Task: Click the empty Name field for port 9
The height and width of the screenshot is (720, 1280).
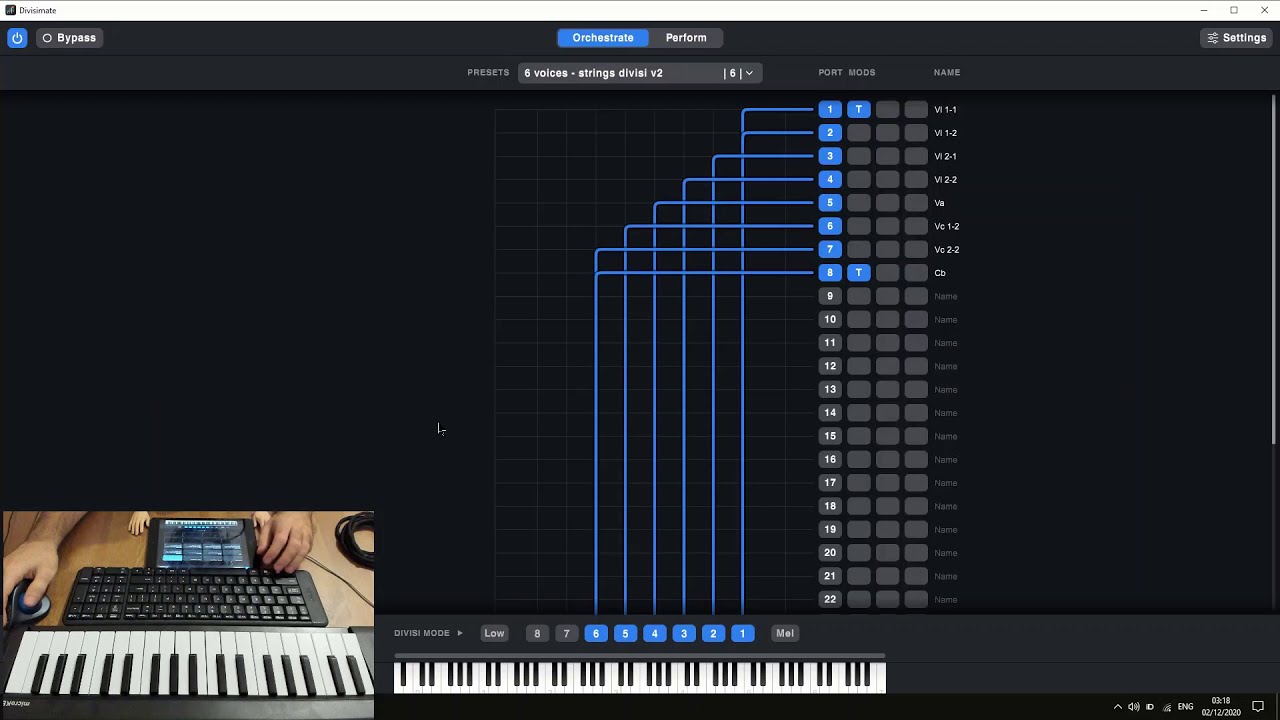Action: coord(945,296)
